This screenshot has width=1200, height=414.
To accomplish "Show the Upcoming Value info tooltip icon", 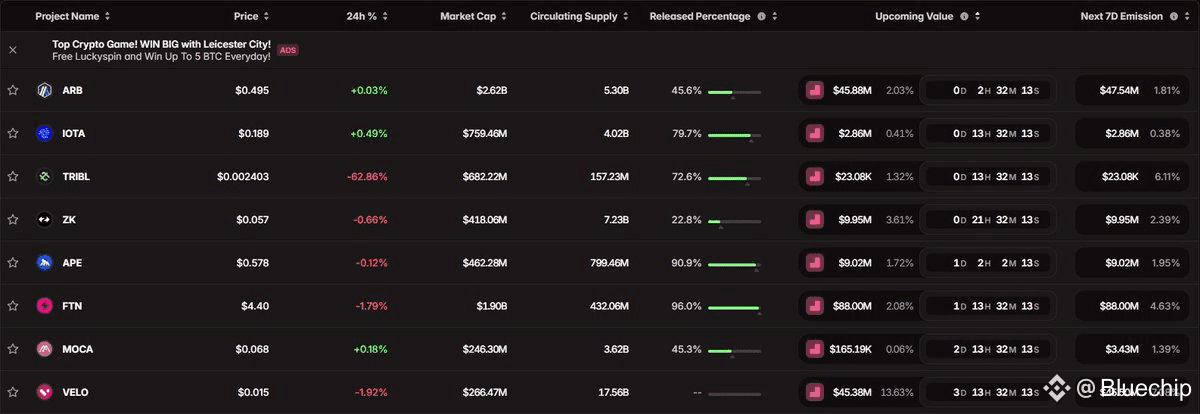I will [964, 16].
